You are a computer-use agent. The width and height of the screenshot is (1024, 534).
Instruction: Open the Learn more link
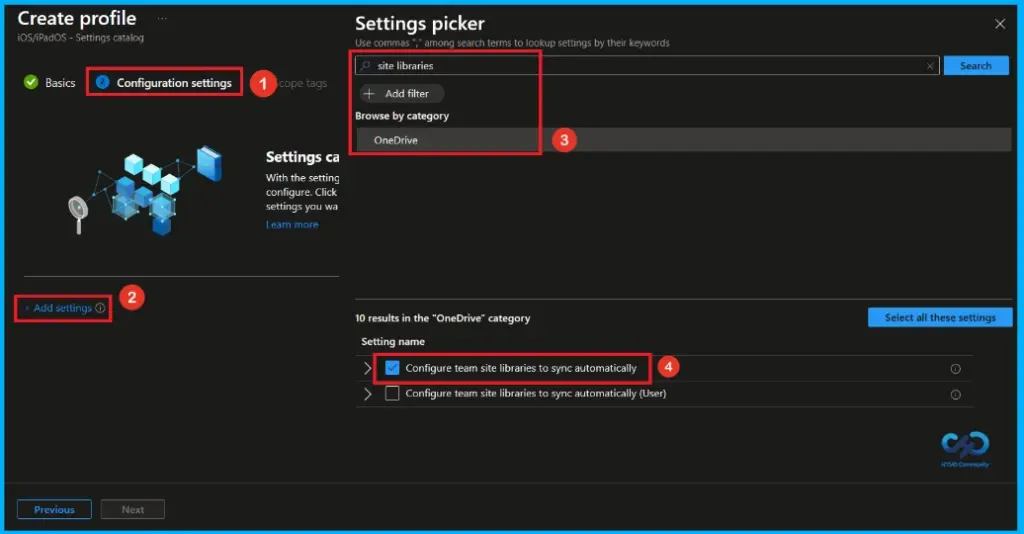click(292, 225)
